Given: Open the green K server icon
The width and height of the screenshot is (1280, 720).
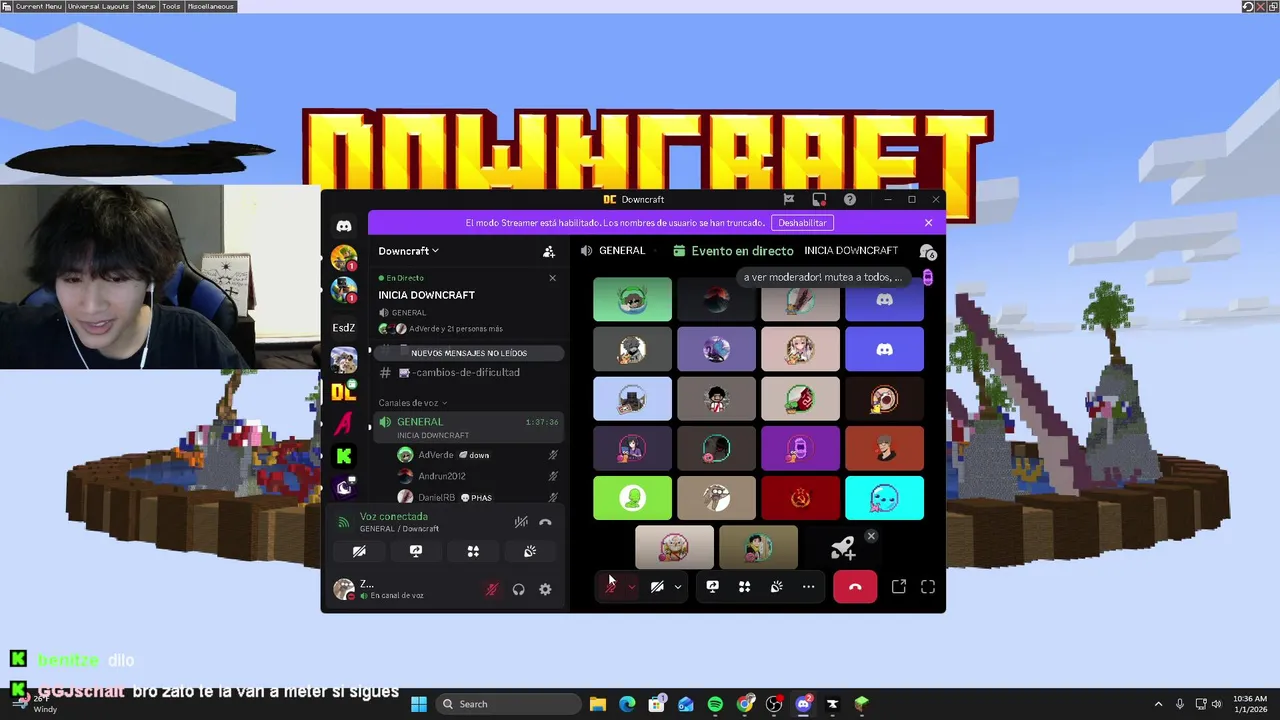Looking at the screenshot, I should coord(344,456).
